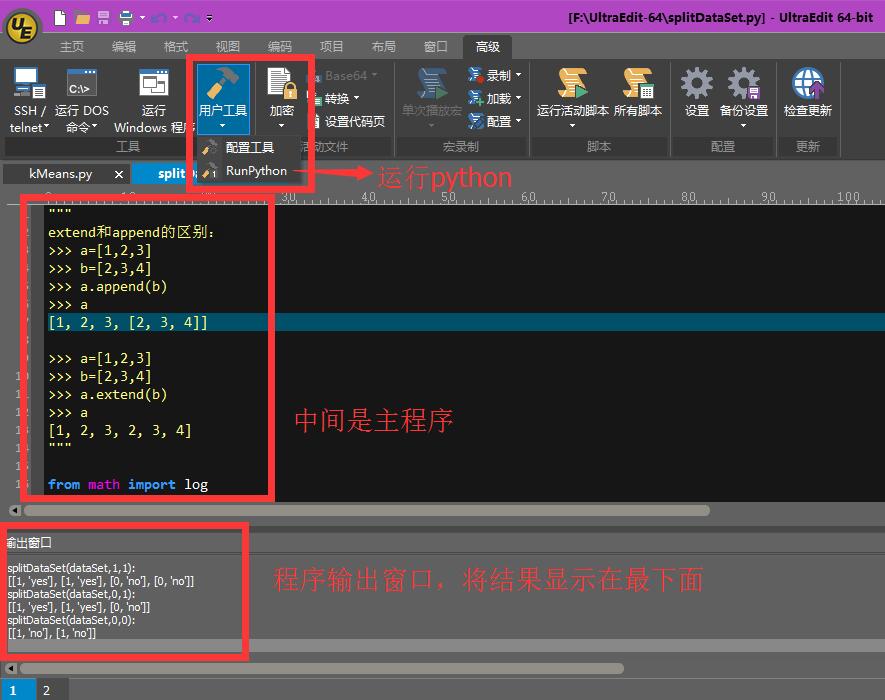Redo action in quick access toolbar
The image size is (885, 700).
(x=192, y=18)
